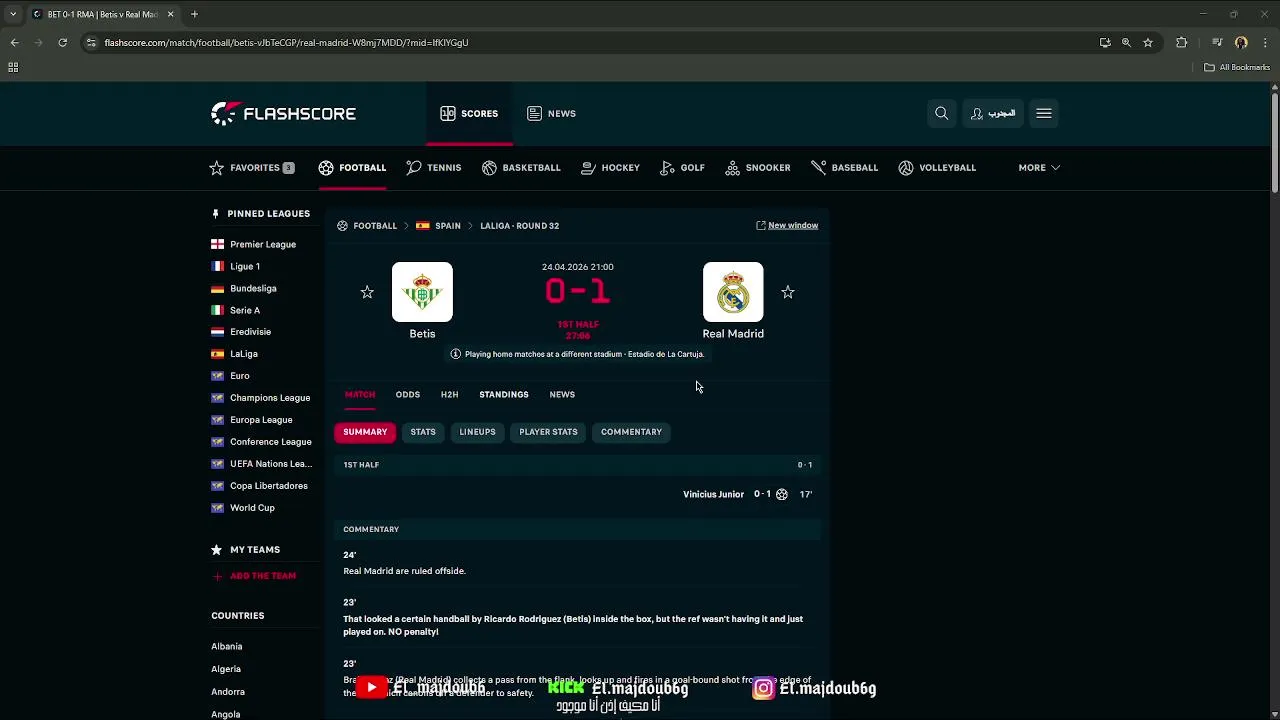Open the All Bookmarks folder
1280x720 pixels.
pyautogui.click(x=1237, y=67)
